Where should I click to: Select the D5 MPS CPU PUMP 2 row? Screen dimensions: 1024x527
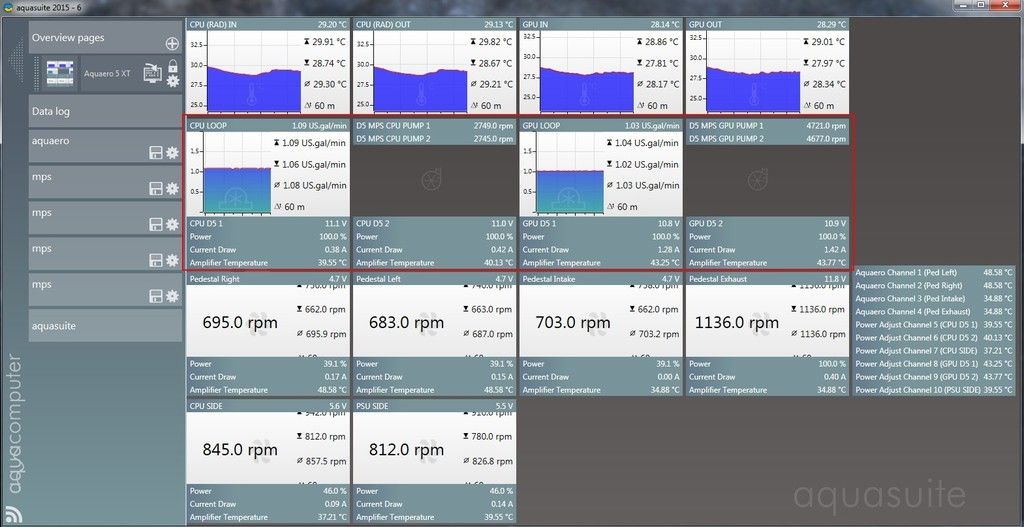tap(434, 138)
